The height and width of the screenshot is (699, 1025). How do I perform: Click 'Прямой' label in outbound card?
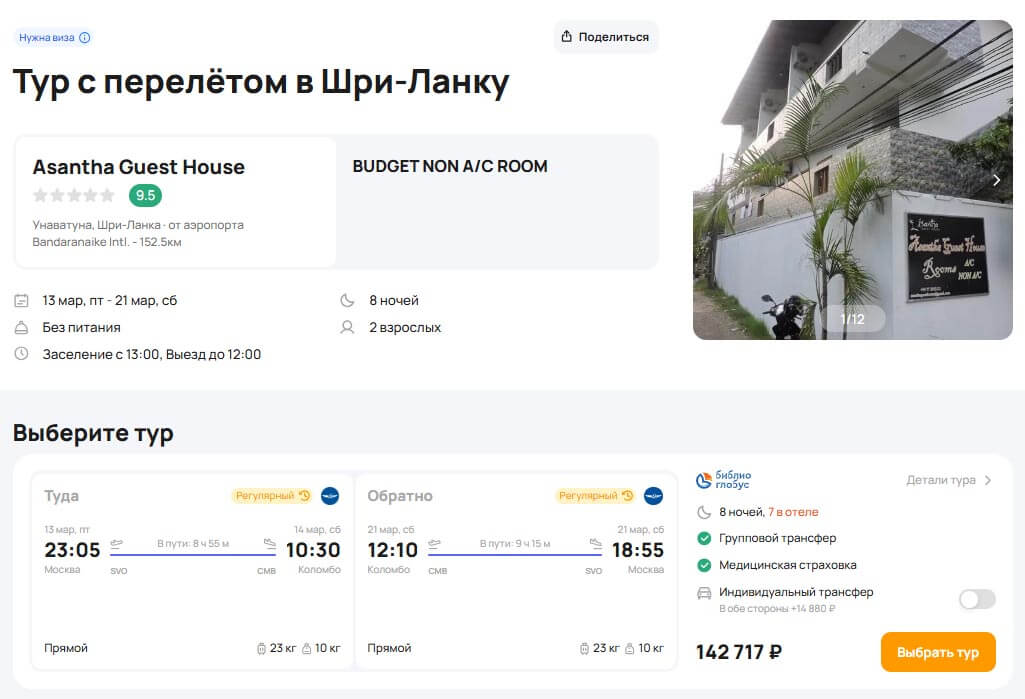click(x=66, y=648)
